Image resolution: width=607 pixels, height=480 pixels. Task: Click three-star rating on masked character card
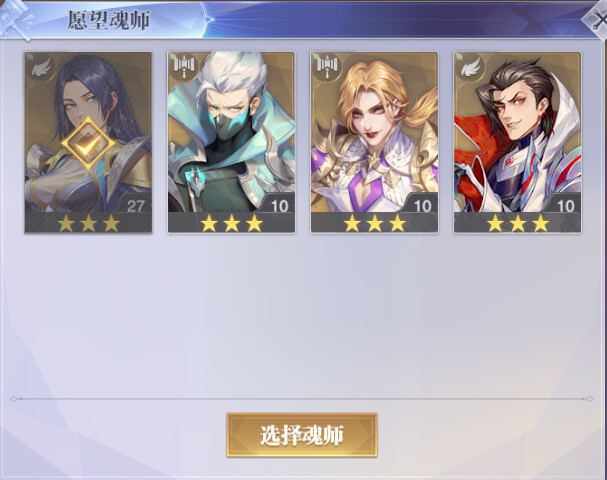click(231, 223)
